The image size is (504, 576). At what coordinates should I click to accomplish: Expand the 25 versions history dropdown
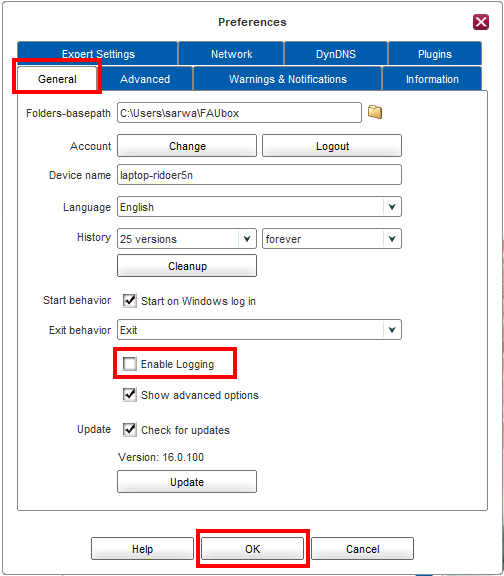click(x=187, y=239)
